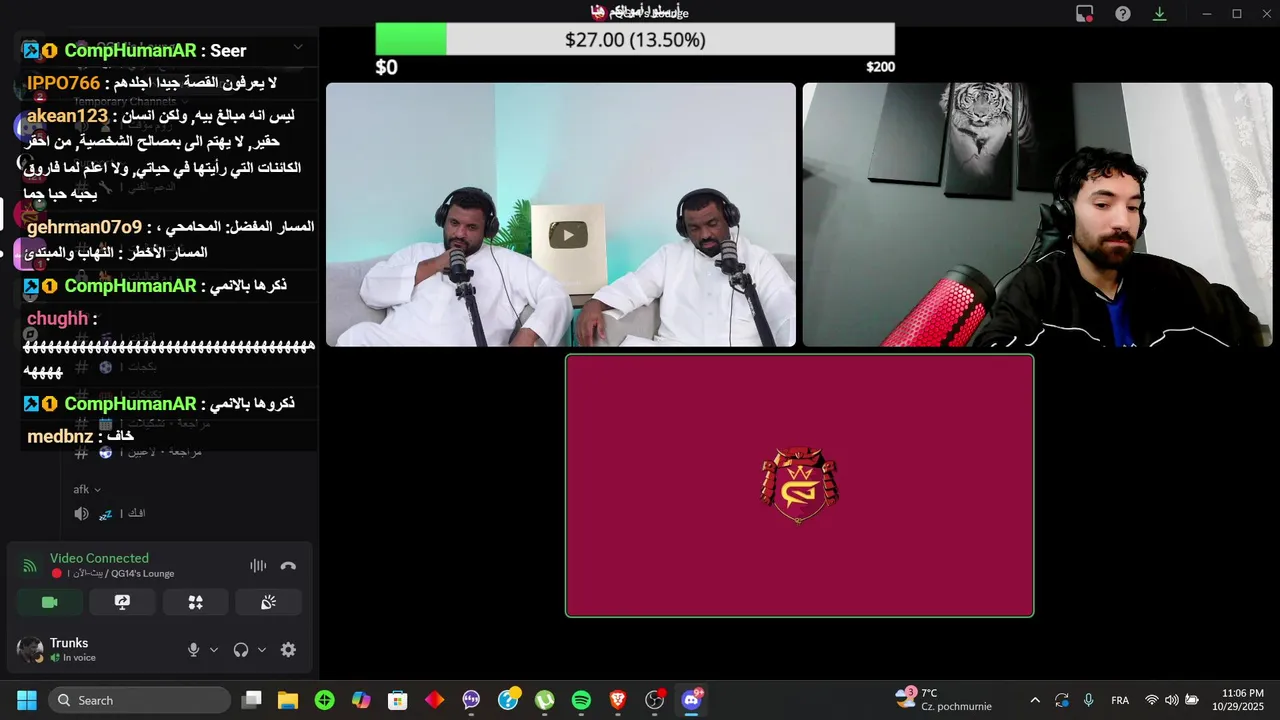This screenshot has height=720, width=1280.
Task: Deafen audio with the headphones icon
Action: pyautogui.click(x=241, y=650)
